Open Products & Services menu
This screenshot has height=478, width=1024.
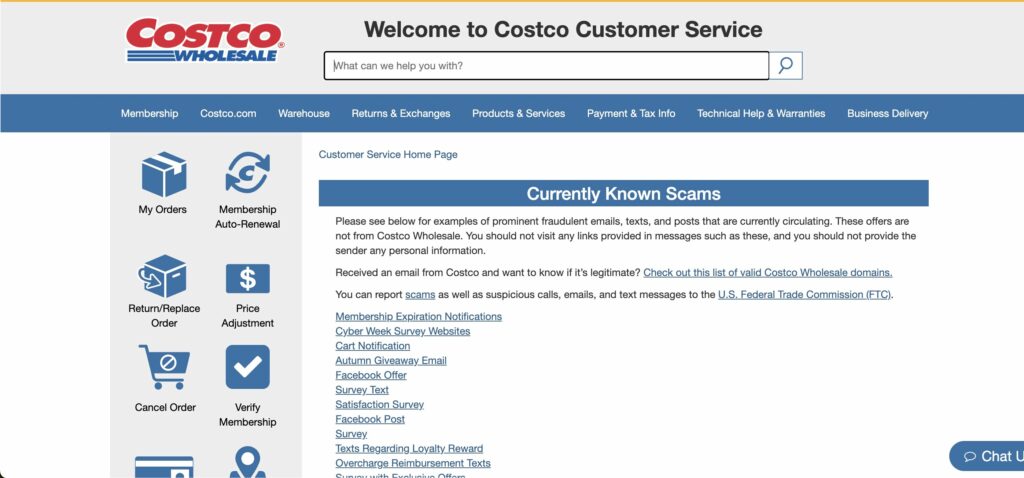(x=519, y=113)
